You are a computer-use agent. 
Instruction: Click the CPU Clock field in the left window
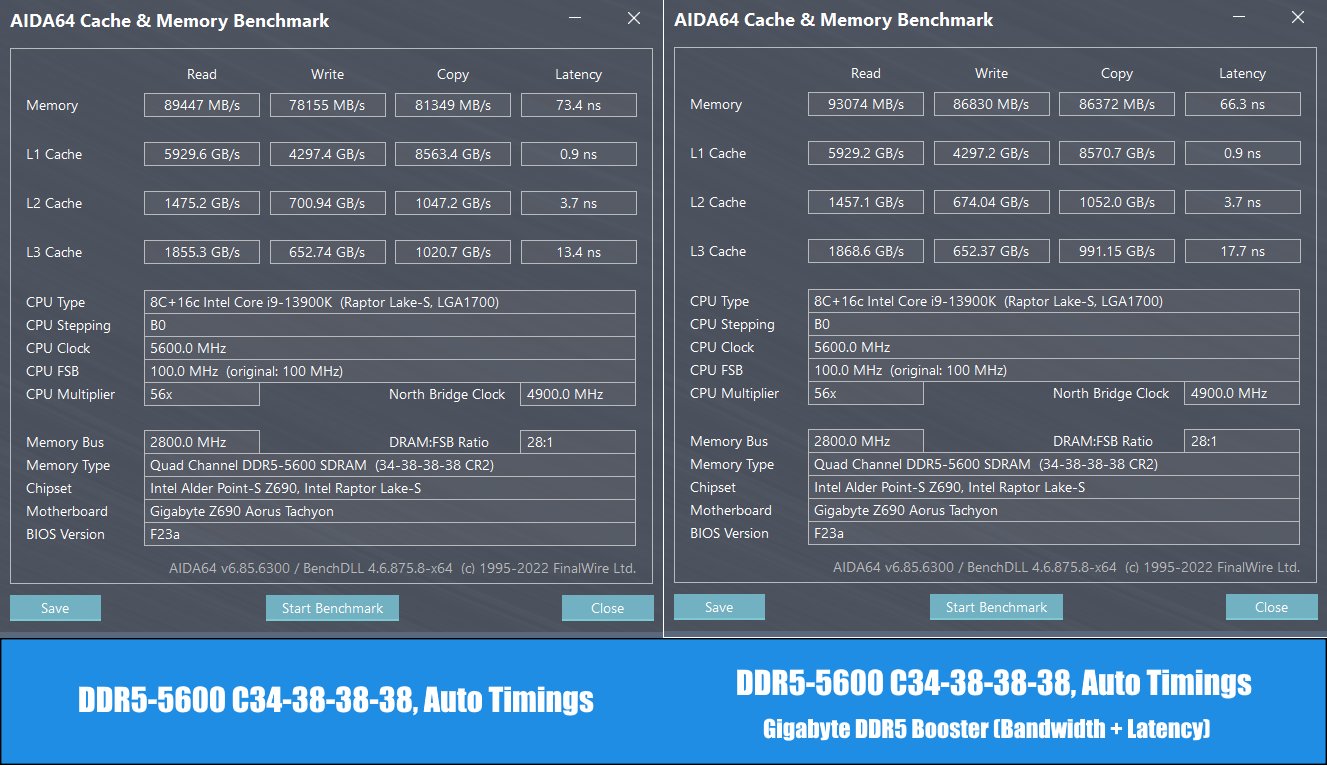[x=390, y=348]
